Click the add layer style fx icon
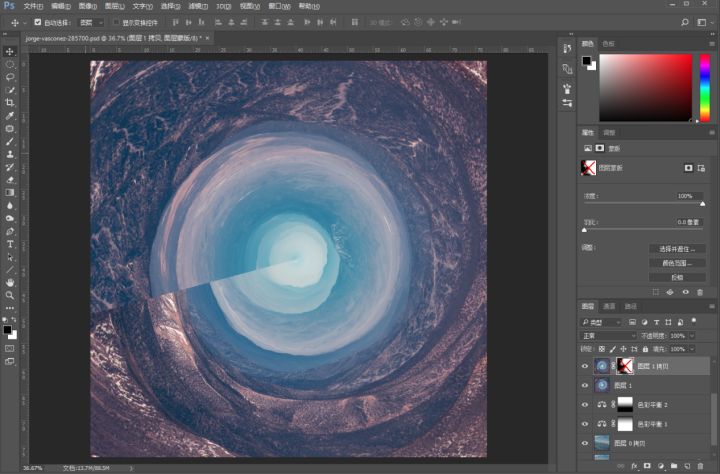720x474 pixels. point(634,466)
